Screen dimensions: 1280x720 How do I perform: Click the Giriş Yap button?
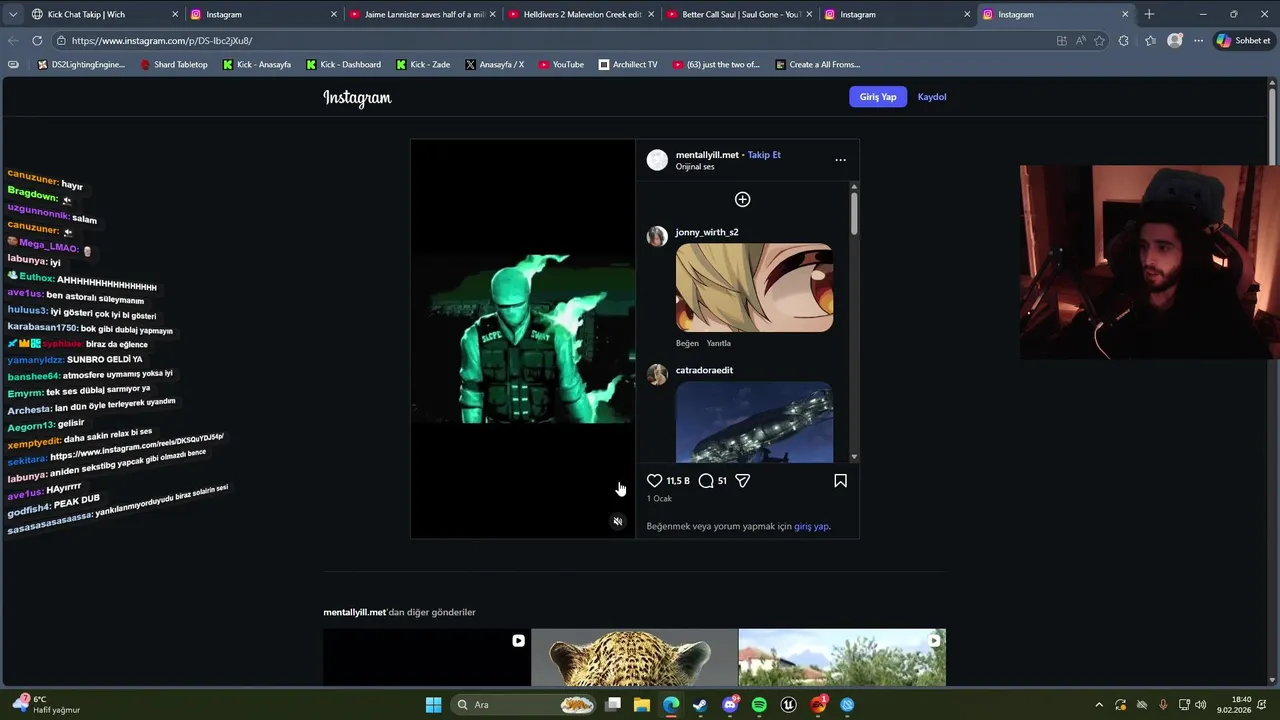878,97
